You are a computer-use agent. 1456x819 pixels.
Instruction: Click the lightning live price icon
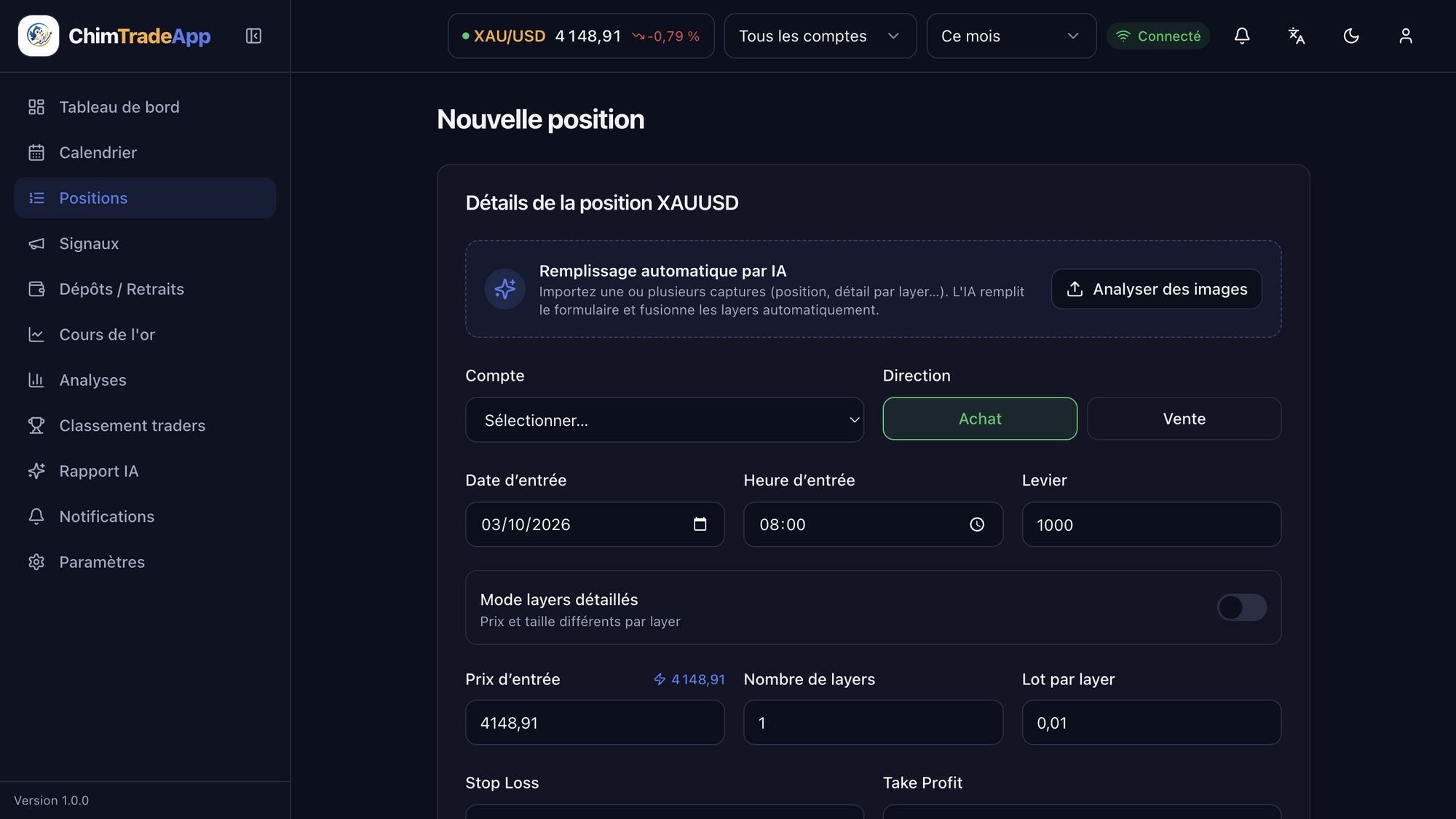pos(660,679)
